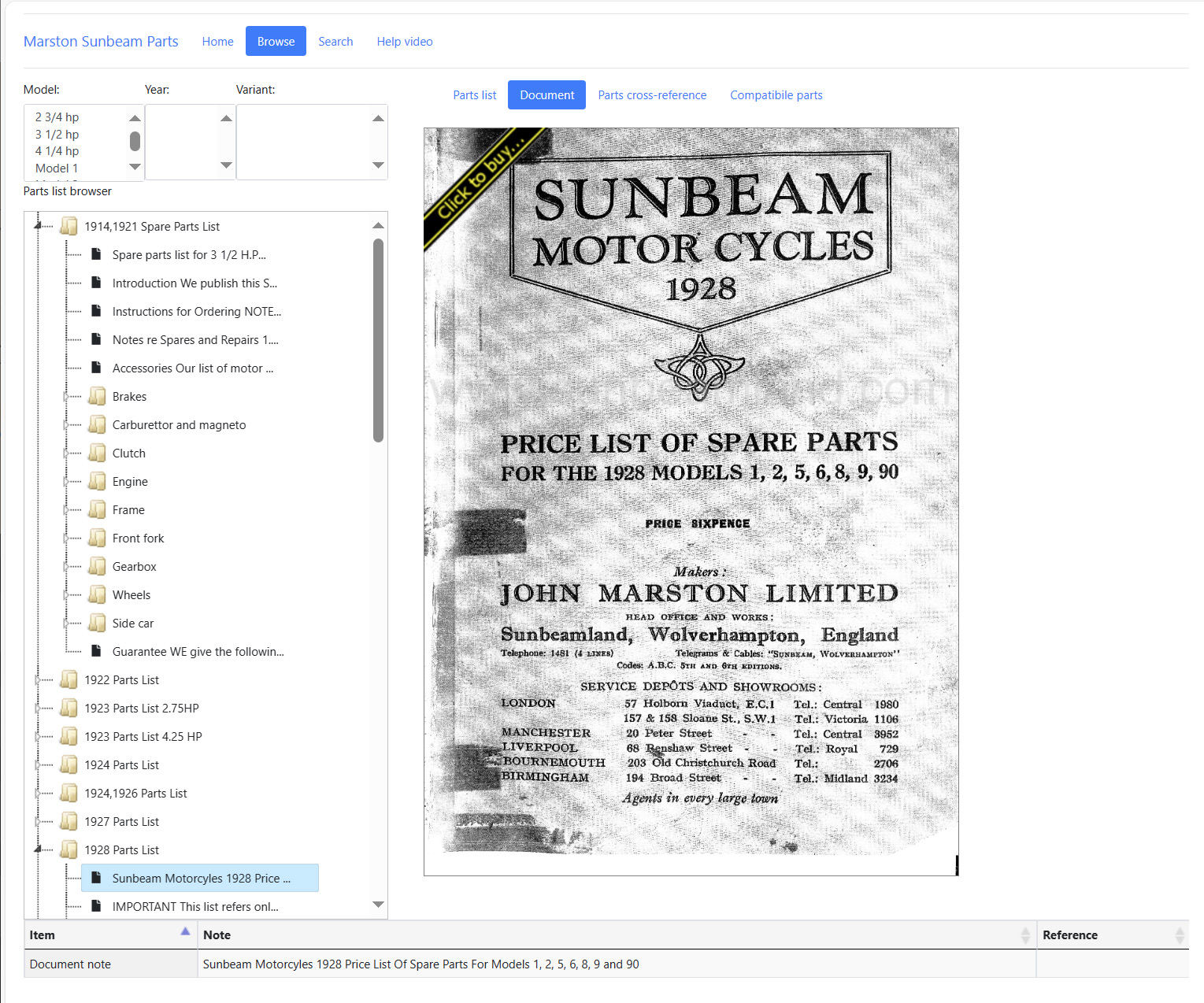
Task: Select 4 1/4 hp in Model list
Action: (x=57, y=151)
